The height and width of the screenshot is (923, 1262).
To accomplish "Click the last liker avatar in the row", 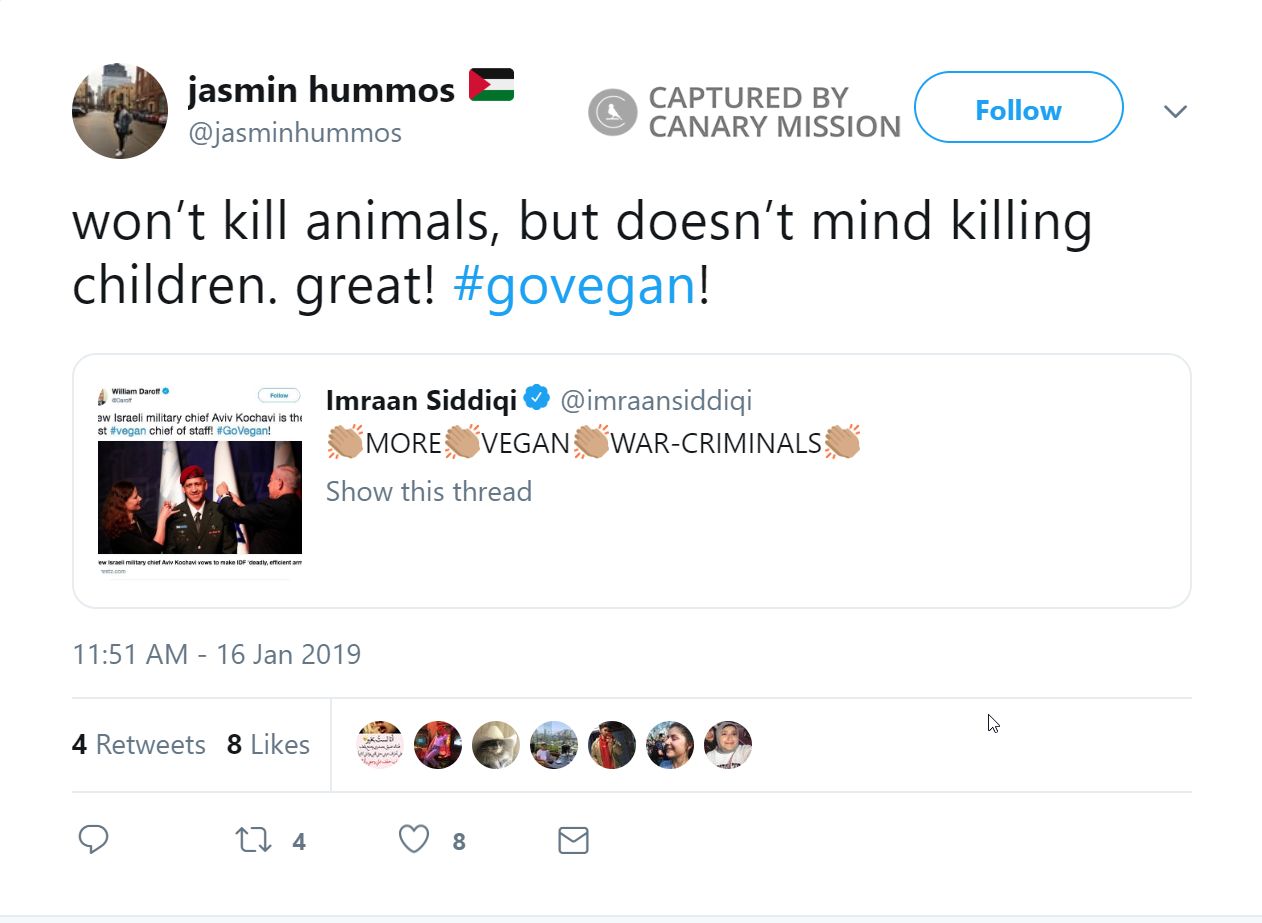I will click(x=727, y=745).
